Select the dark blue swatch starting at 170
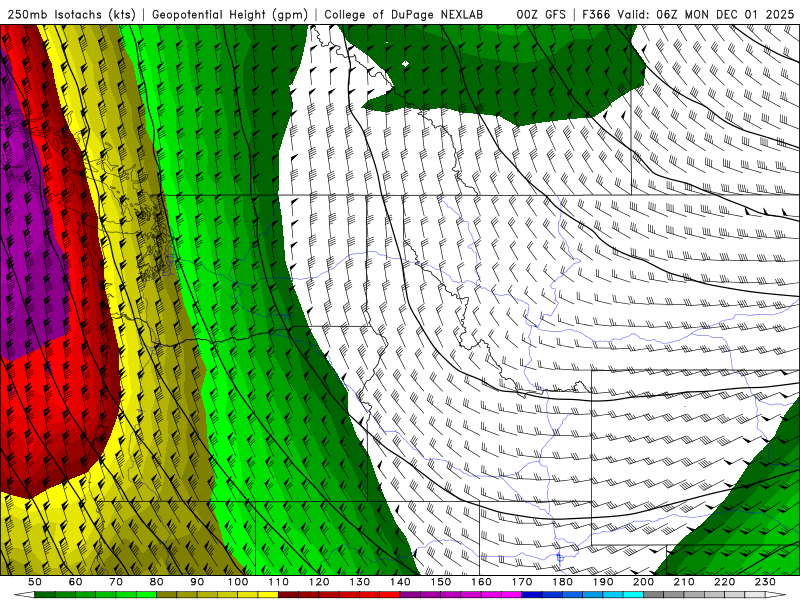The width and height of the screenshot is (800, 600). coord(532,595)
